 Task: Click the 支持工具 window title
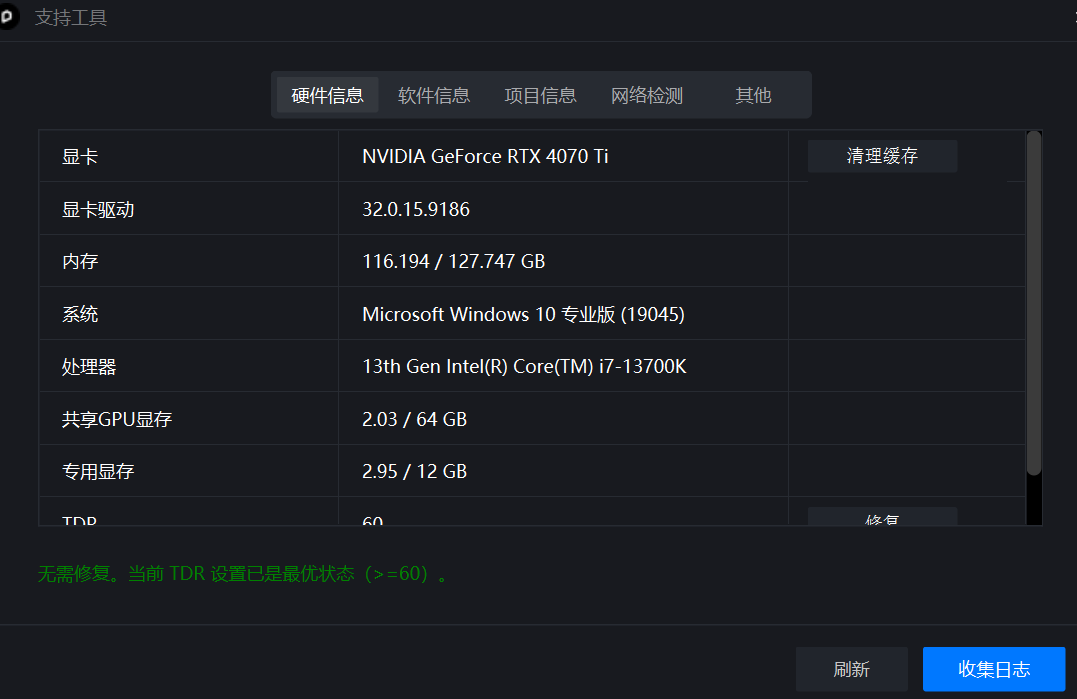71,18
